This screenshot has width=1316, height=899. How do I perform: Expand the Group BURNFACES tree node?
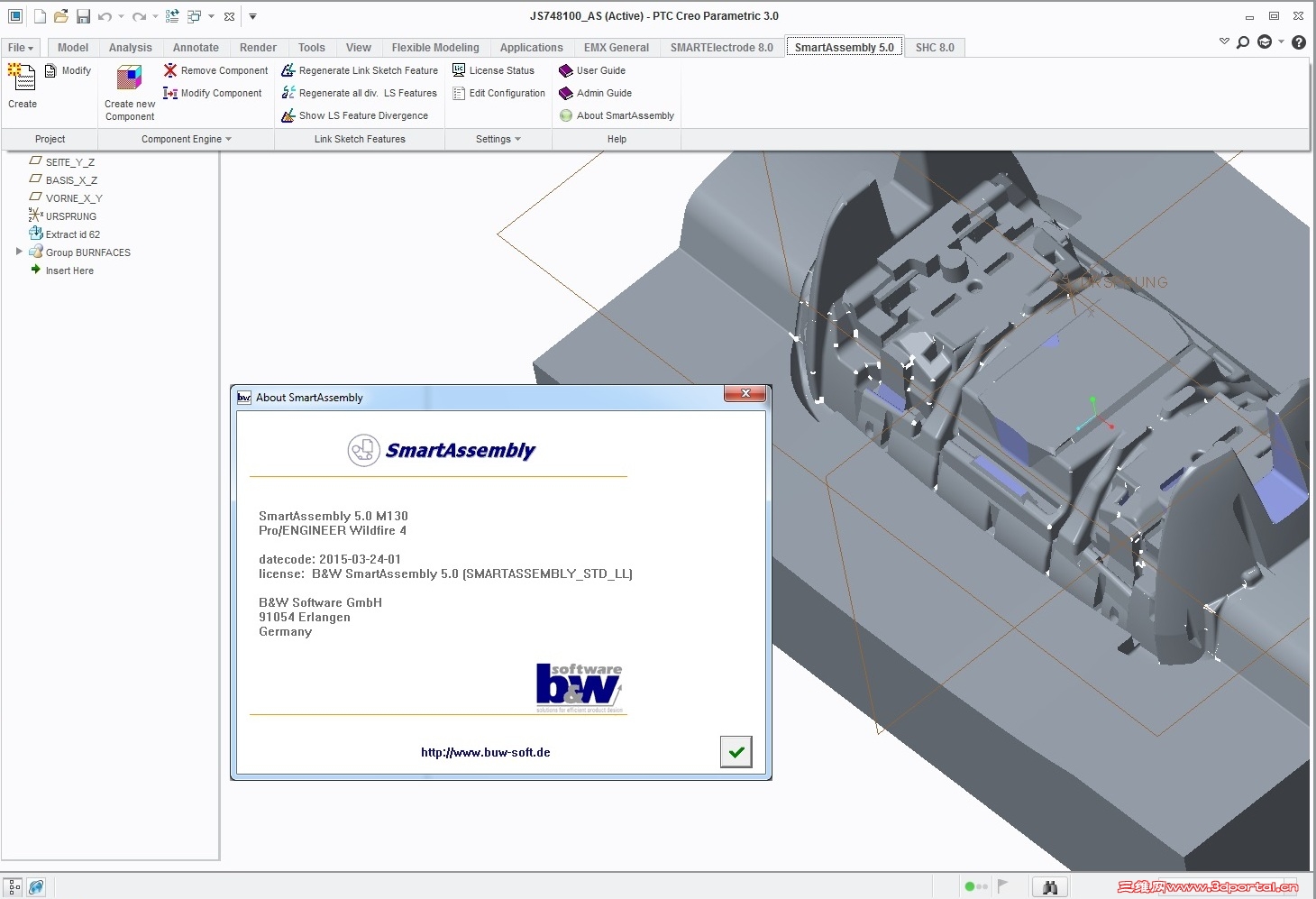(20, 252)
